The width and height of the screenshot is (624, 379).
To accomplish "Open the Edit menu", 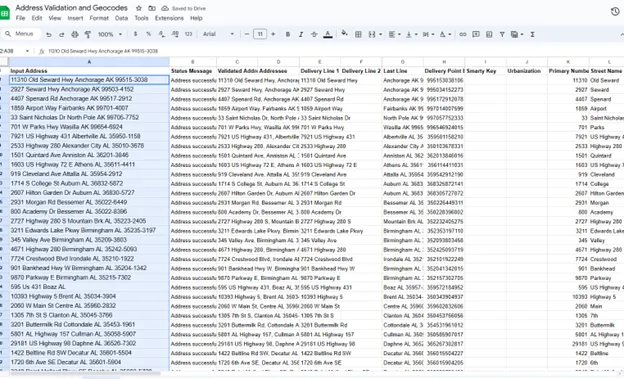I will [x=37, y=18].
